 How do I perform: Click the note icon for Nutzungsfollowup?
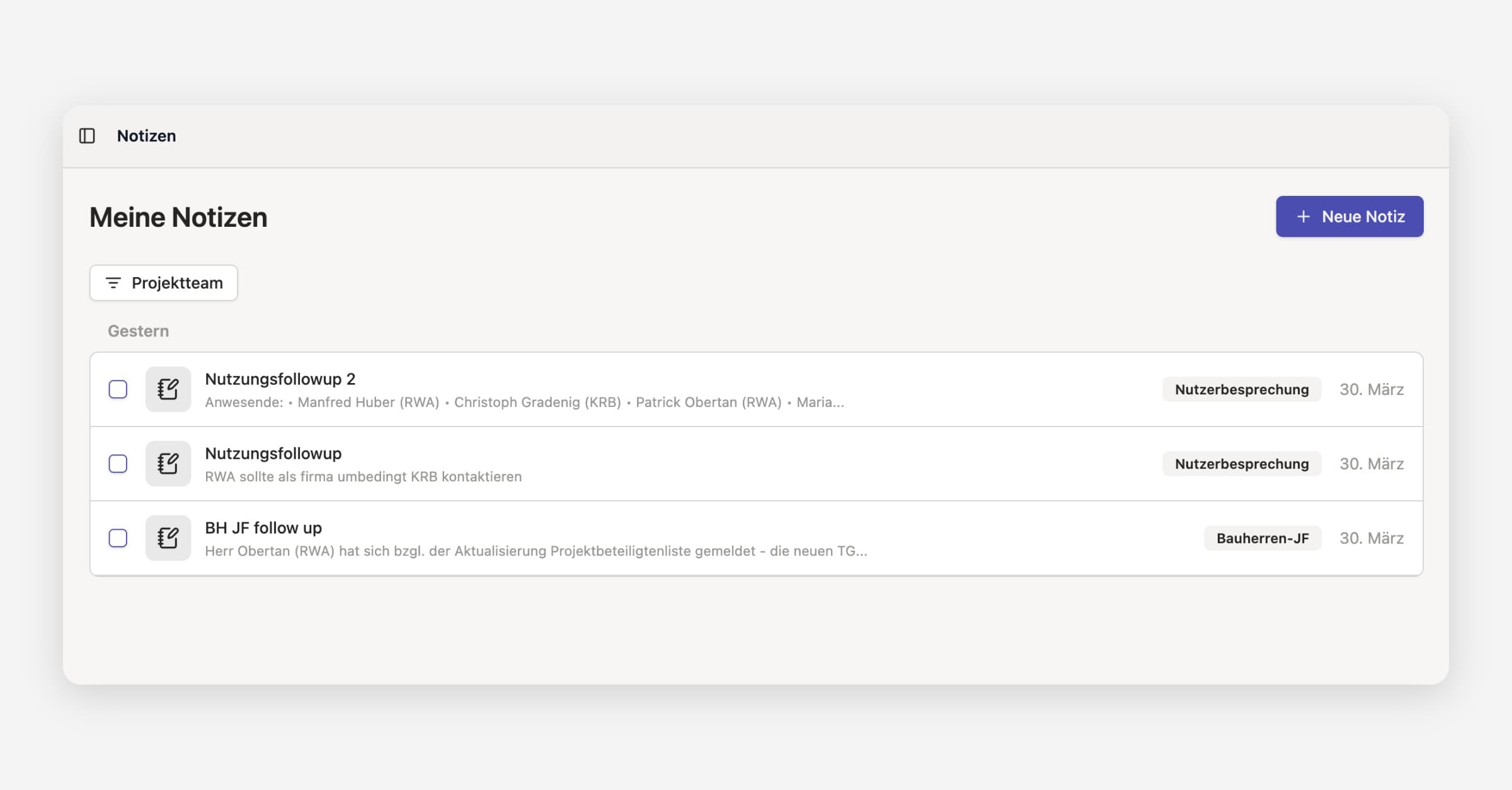[x=168, y=464]
